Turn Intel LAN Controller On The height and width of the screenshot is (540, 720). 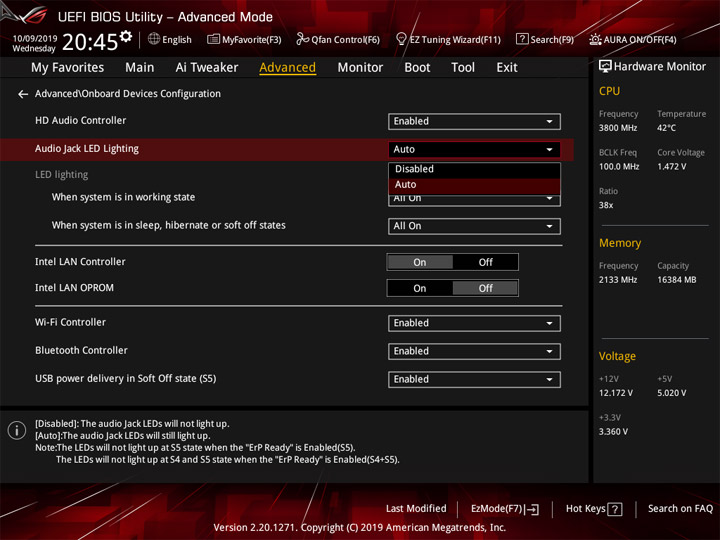tap(420, 262)
